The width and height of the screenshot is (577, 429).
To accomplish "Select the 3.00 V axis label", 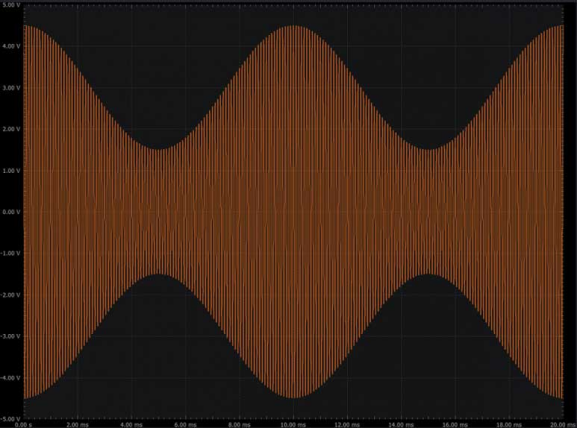I will tap(12, 88).
